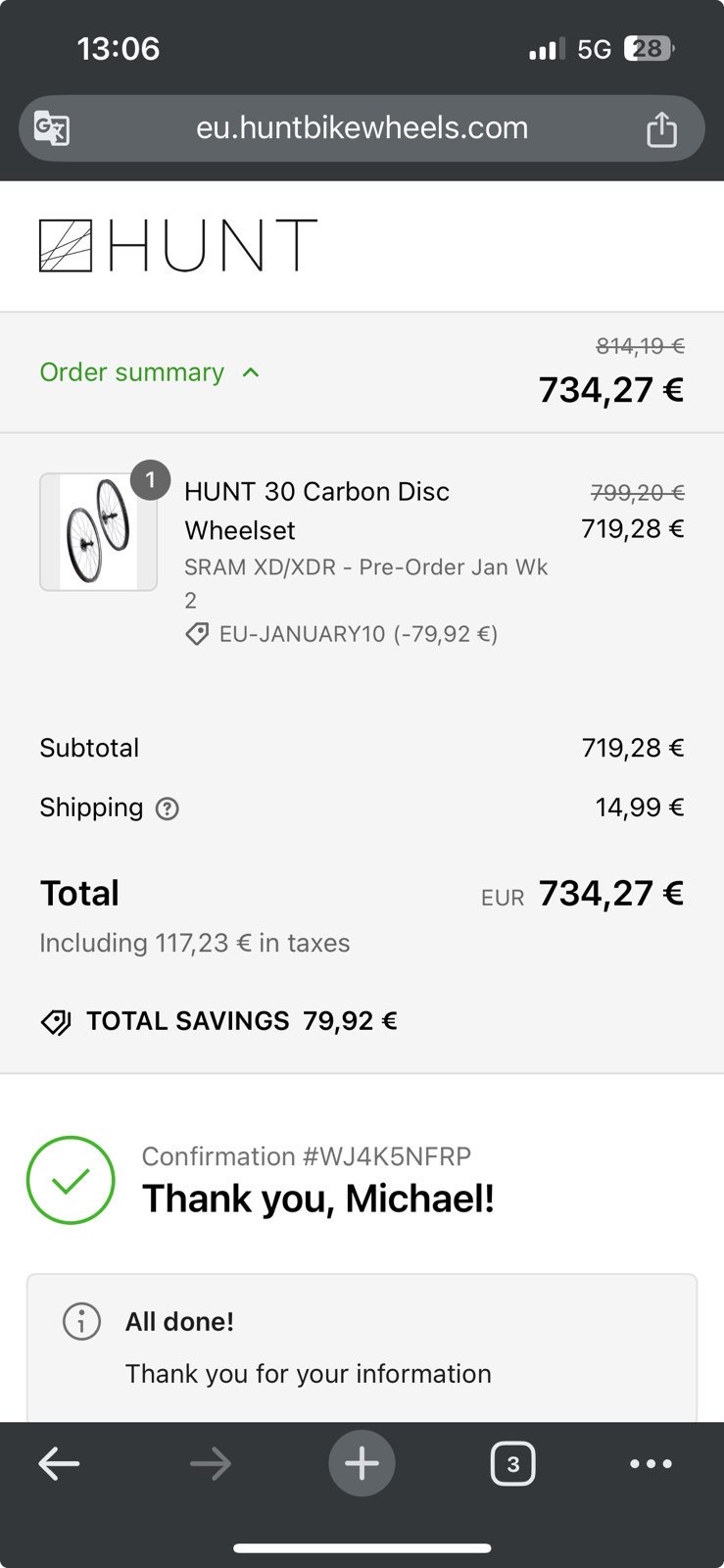This screenshot has height=1568, width=724.
Task: Tap the share icon in address bar
Action: [x=661, y=128]
